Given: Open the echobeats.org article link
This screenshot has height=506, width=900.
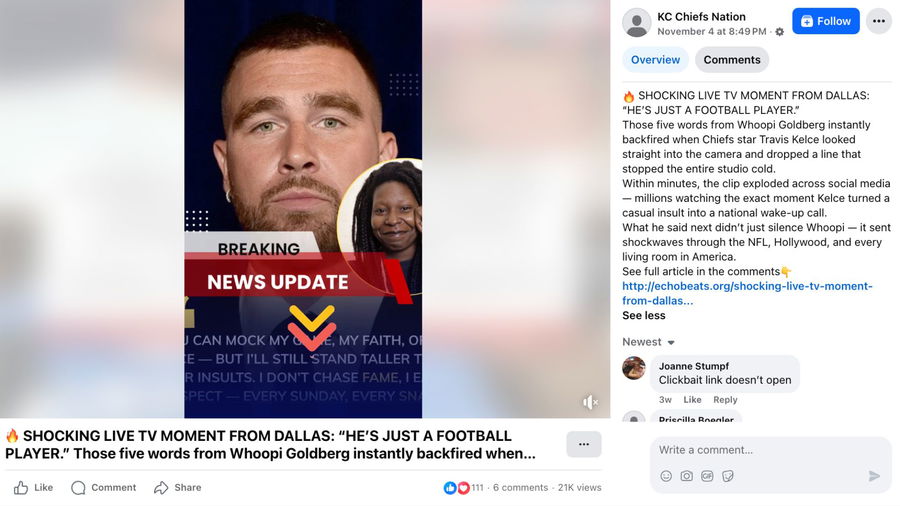Looking at the screenshot, I should tap(747, 293).
